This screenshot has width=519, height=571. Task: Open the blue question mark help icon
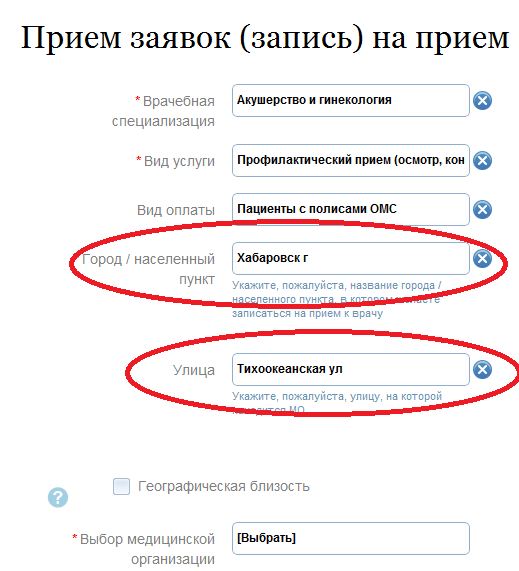click(58, 497)
